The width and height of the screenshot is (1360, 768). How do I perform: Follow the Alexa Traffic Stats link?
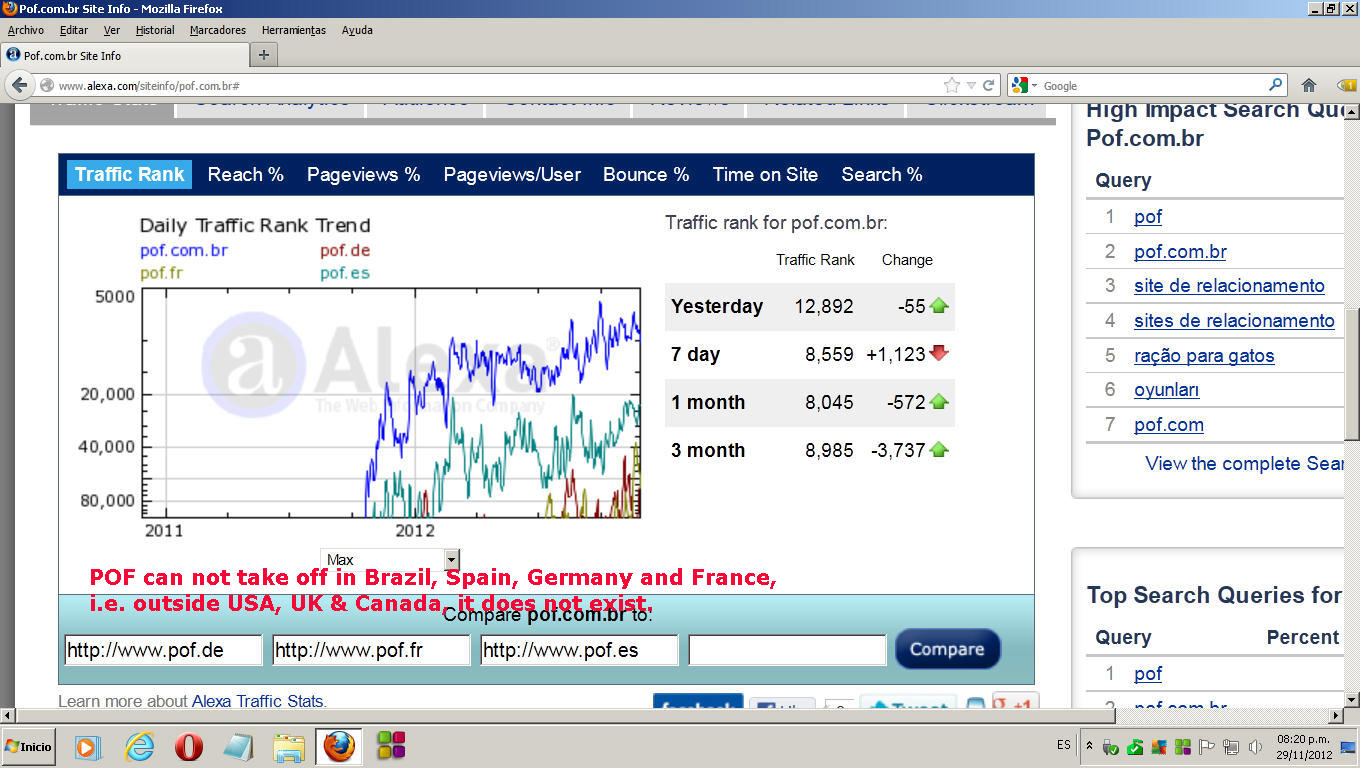(x=257, y=701)
